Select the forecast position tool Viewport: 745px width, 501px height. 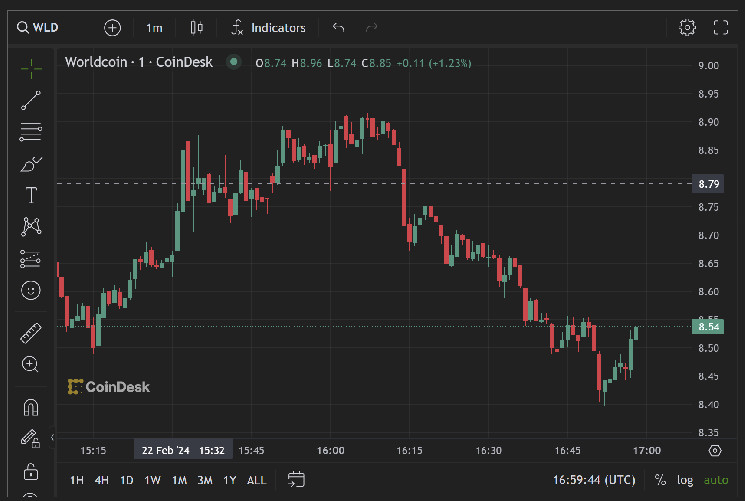point(31,259)
